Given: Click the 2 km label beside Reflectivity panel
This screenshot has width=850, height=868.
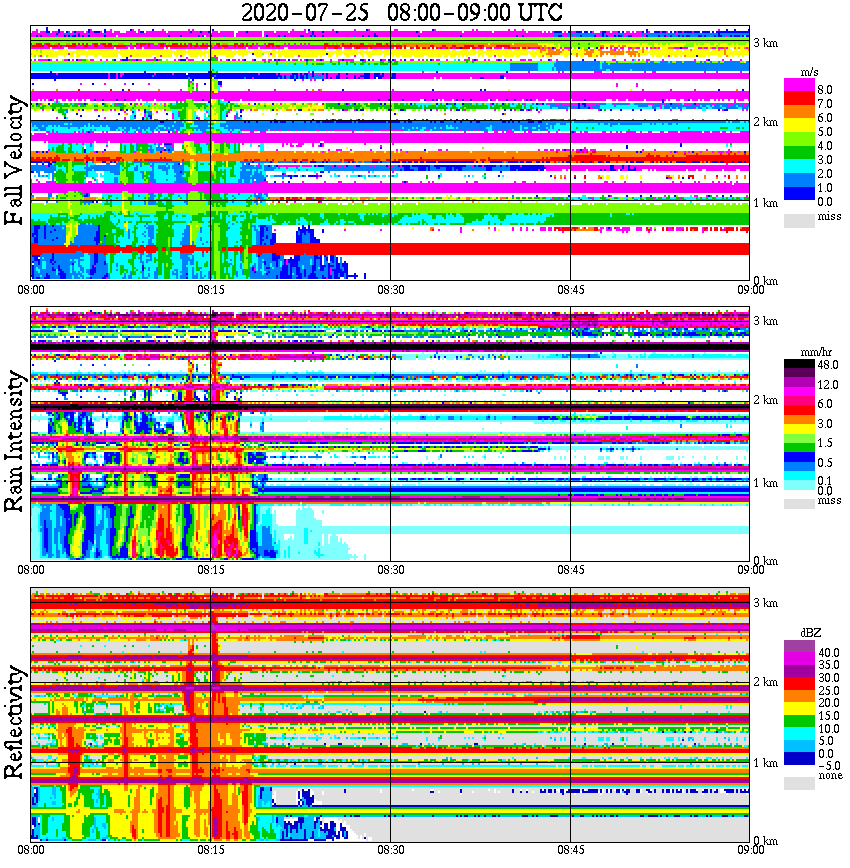Looking at the screenshot, I should [x=766, y=682].
